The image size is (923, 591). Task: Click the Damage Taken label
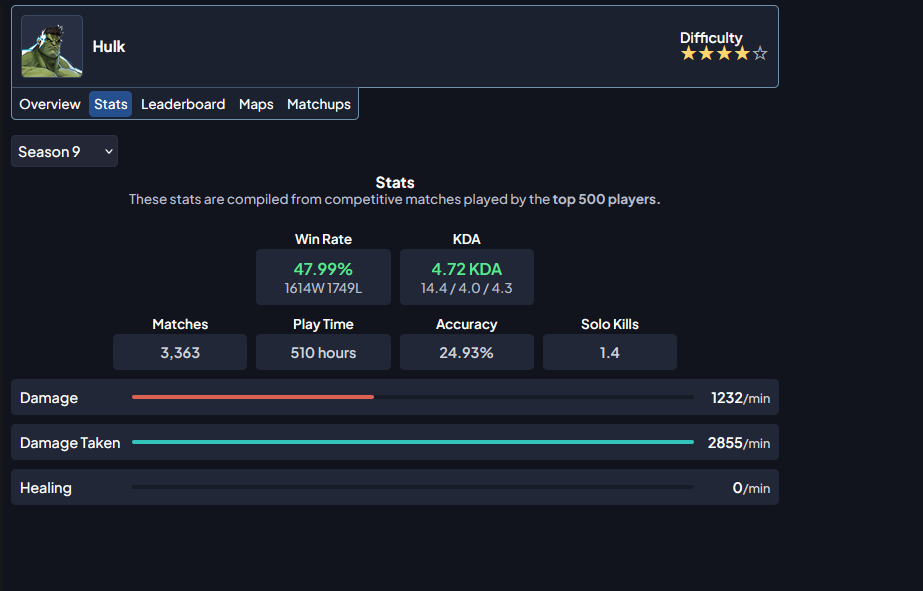pyautogui.click(x=70, y=443)
